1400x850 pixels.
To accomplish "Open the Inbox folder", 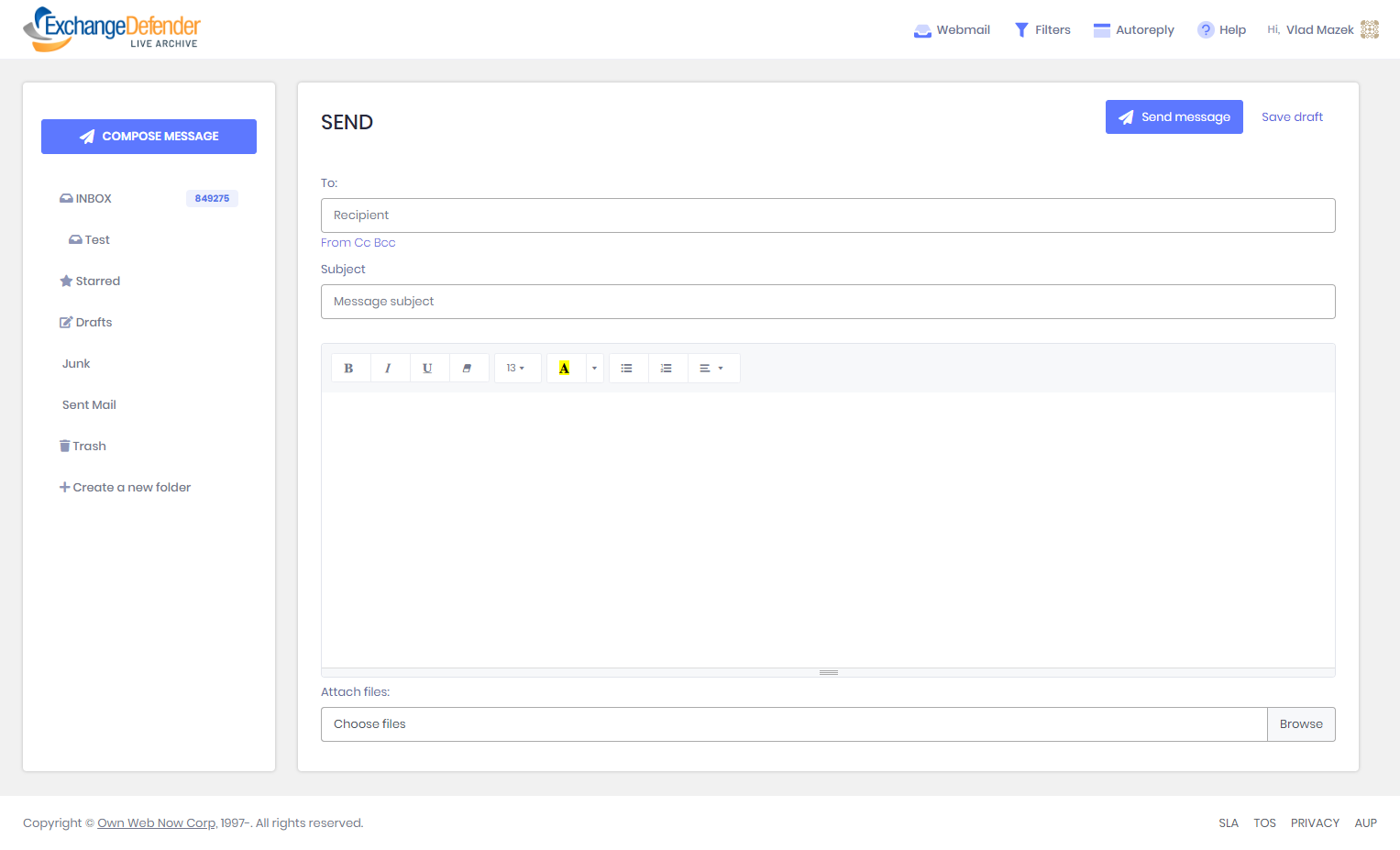I will (x=93, y=198).
